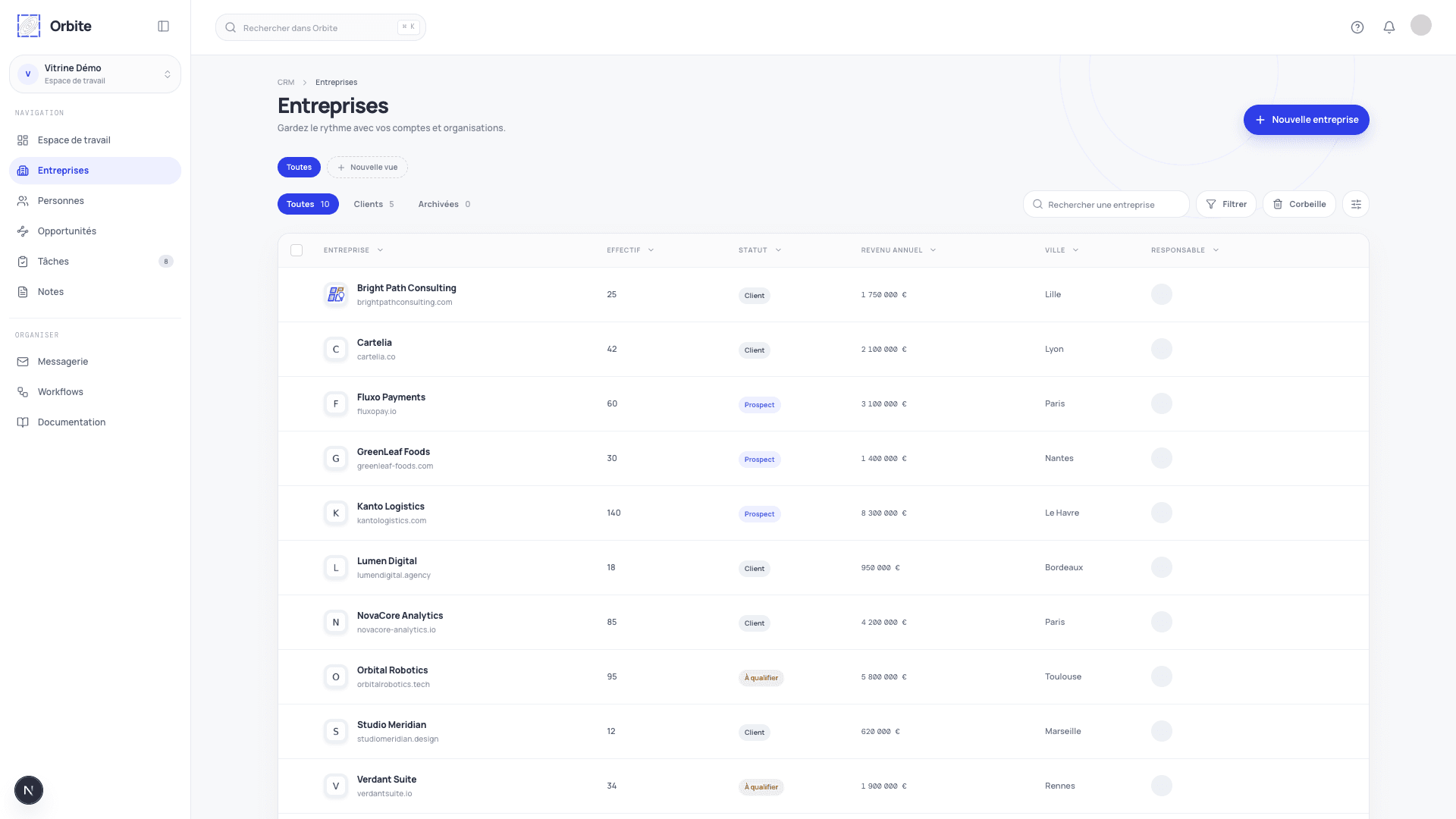1456x819 pixels.
Task: Click the 8 300 000 € revenue cell
Action: click(883, 513)
